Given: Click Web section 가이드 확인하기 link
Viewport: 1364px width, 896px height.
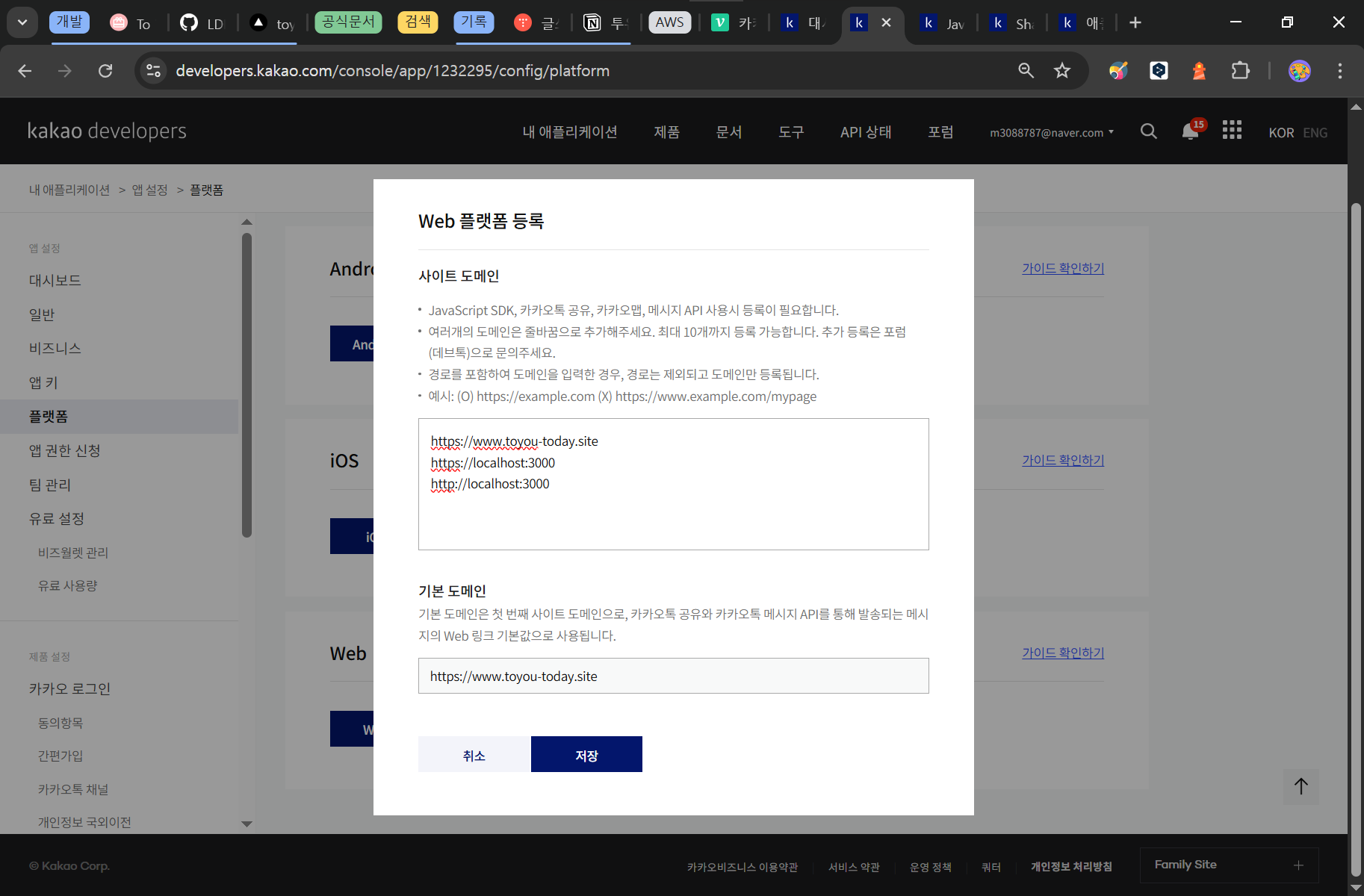Looking at the screenshot, I should (x=1063, y=653).
